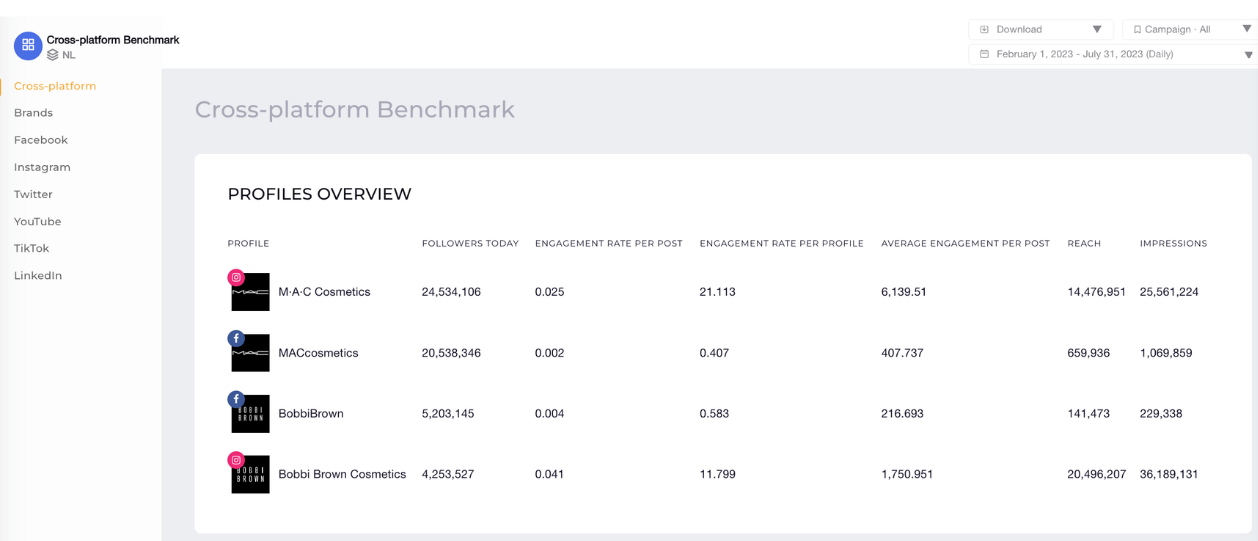Click reach value 659,936
The height and width of the screenshot is (541, 1258).
click(1088, 353)
